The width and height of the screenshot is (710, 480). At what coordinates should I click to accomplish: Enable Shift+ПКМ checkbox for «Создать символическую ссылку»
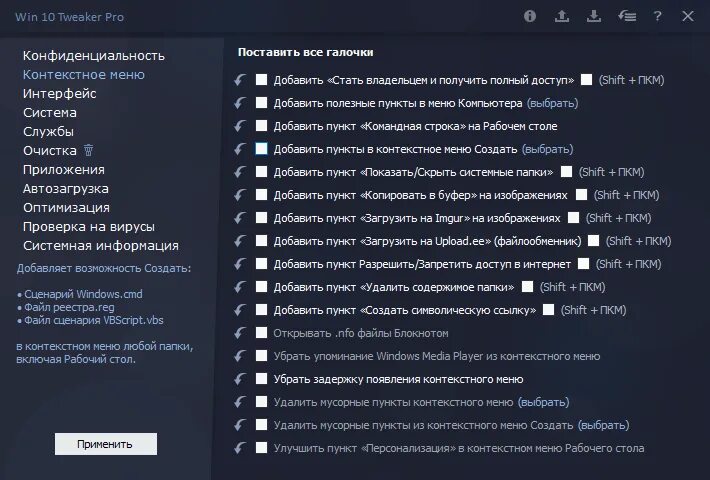pyautogui.click(x=548, y=310)
